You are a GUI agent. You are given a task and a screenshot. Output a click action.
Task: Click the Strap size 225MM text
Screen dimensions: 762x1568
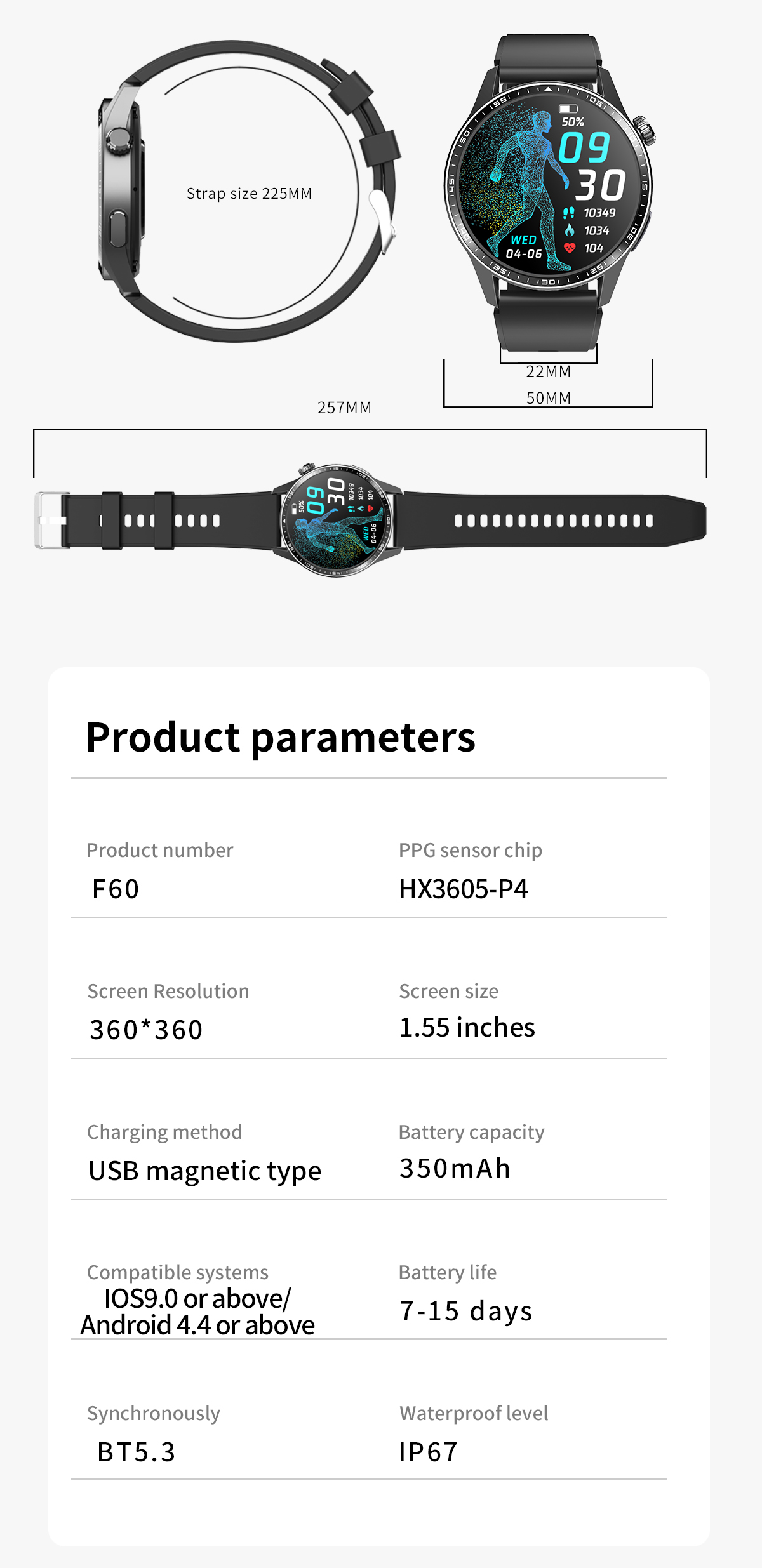coord(249,194)
